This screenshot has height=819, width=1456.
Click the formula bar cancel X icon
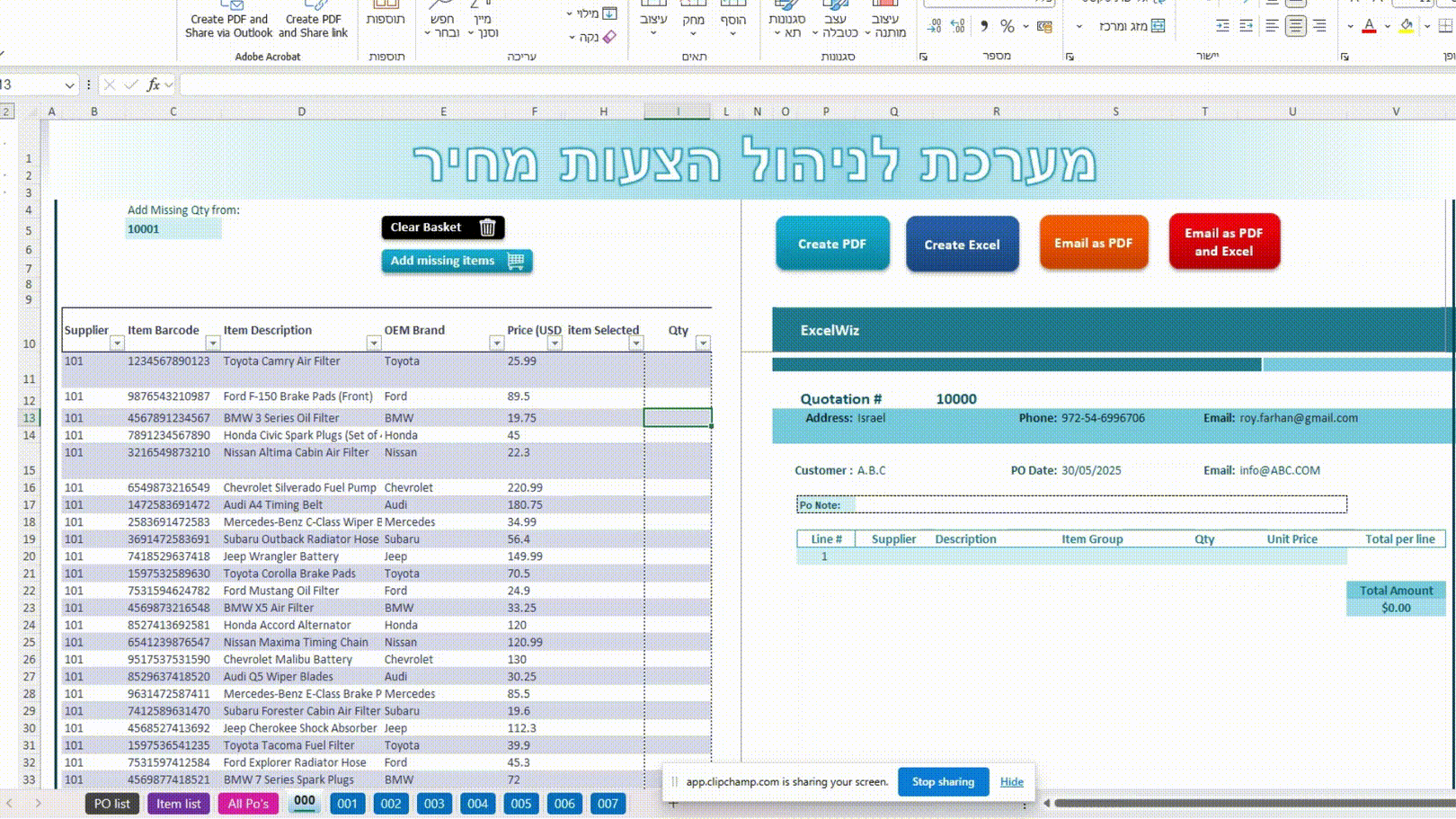pos(109,85)
